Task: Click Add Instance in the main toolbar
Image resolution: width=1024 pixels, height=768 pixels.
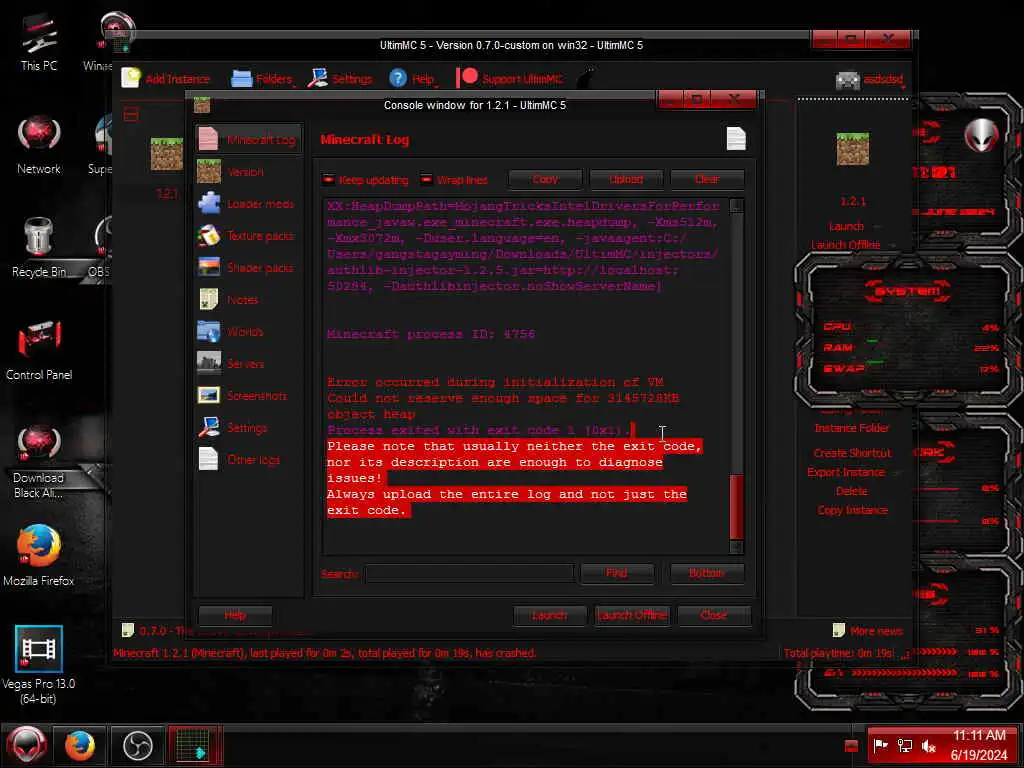Action: point(166,78)
